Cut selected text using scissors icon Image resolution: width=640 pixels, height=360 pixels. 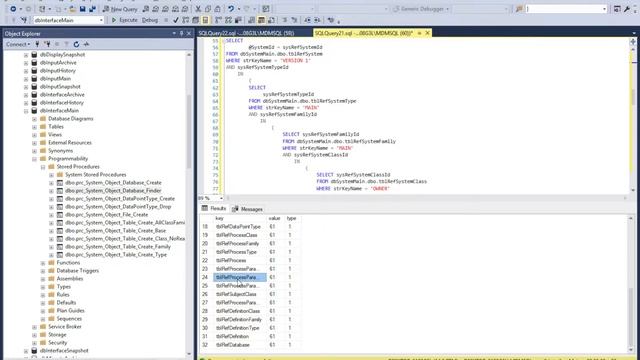(x=198, y=9)
